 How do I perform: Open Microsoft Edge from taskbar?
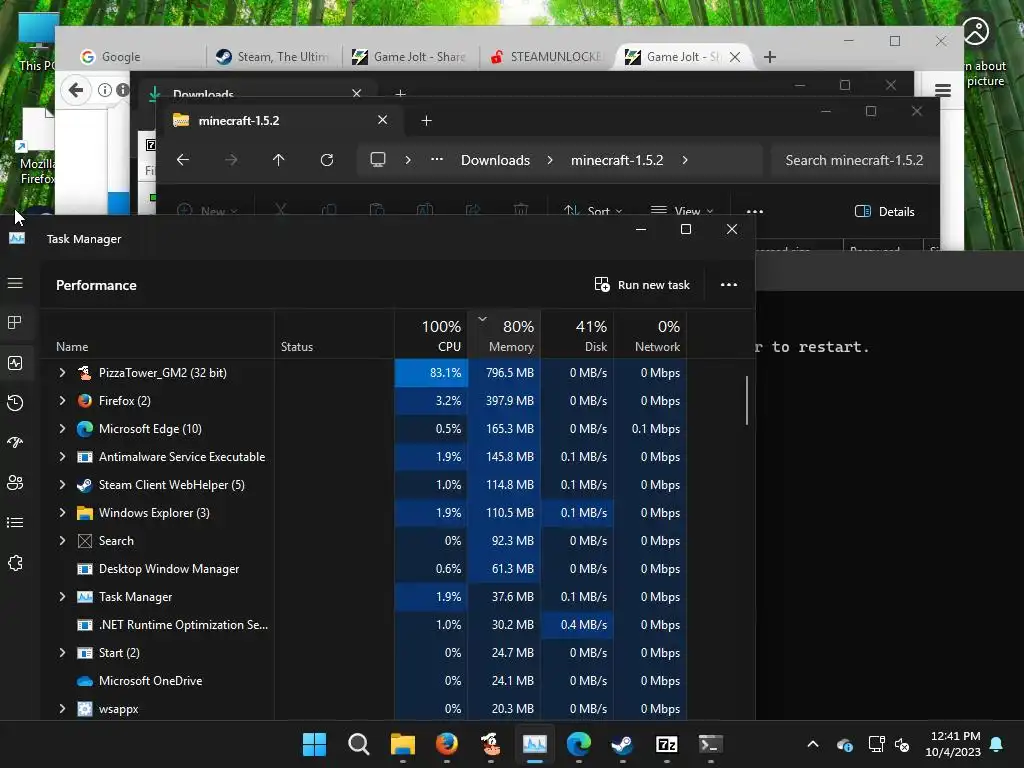(579, 744)
